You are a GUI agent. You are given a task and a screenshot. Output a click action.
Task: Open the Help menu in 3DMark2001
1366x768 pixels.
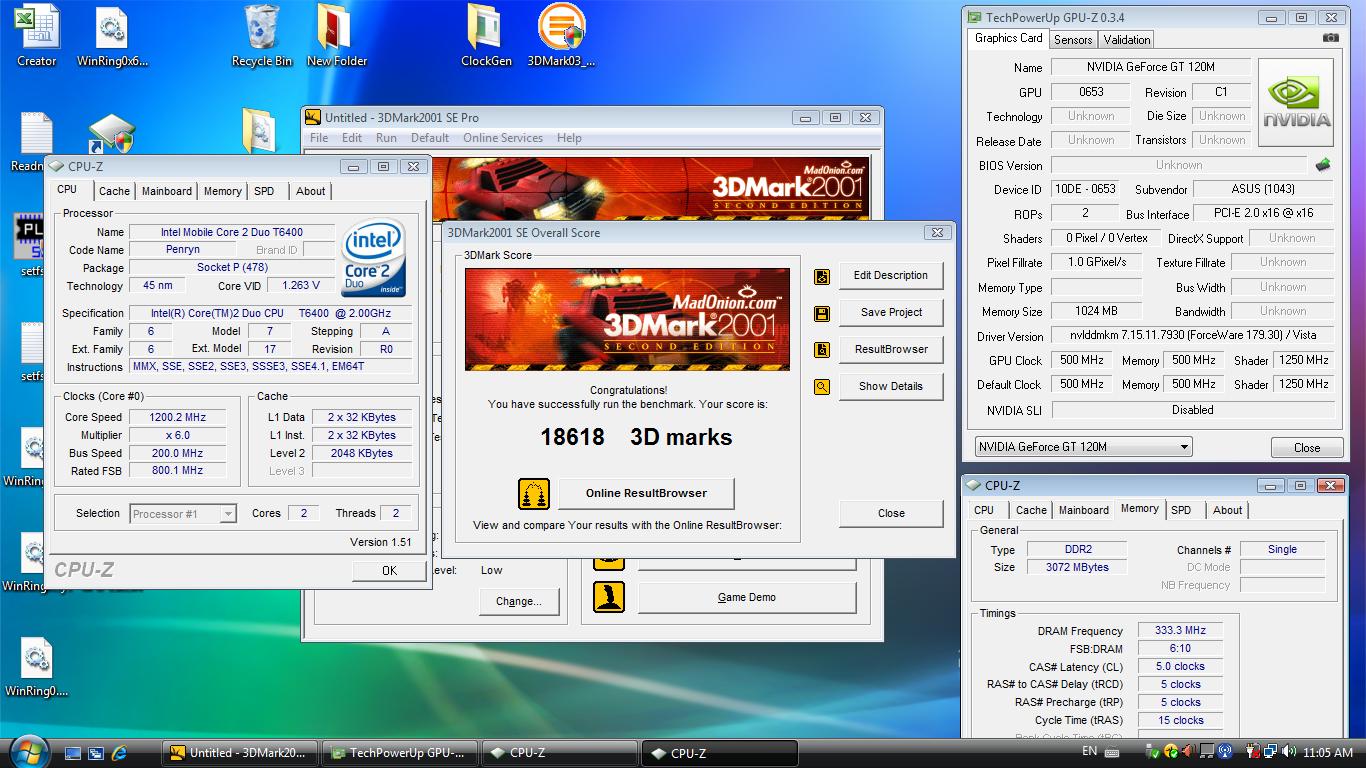click(569, 138)
